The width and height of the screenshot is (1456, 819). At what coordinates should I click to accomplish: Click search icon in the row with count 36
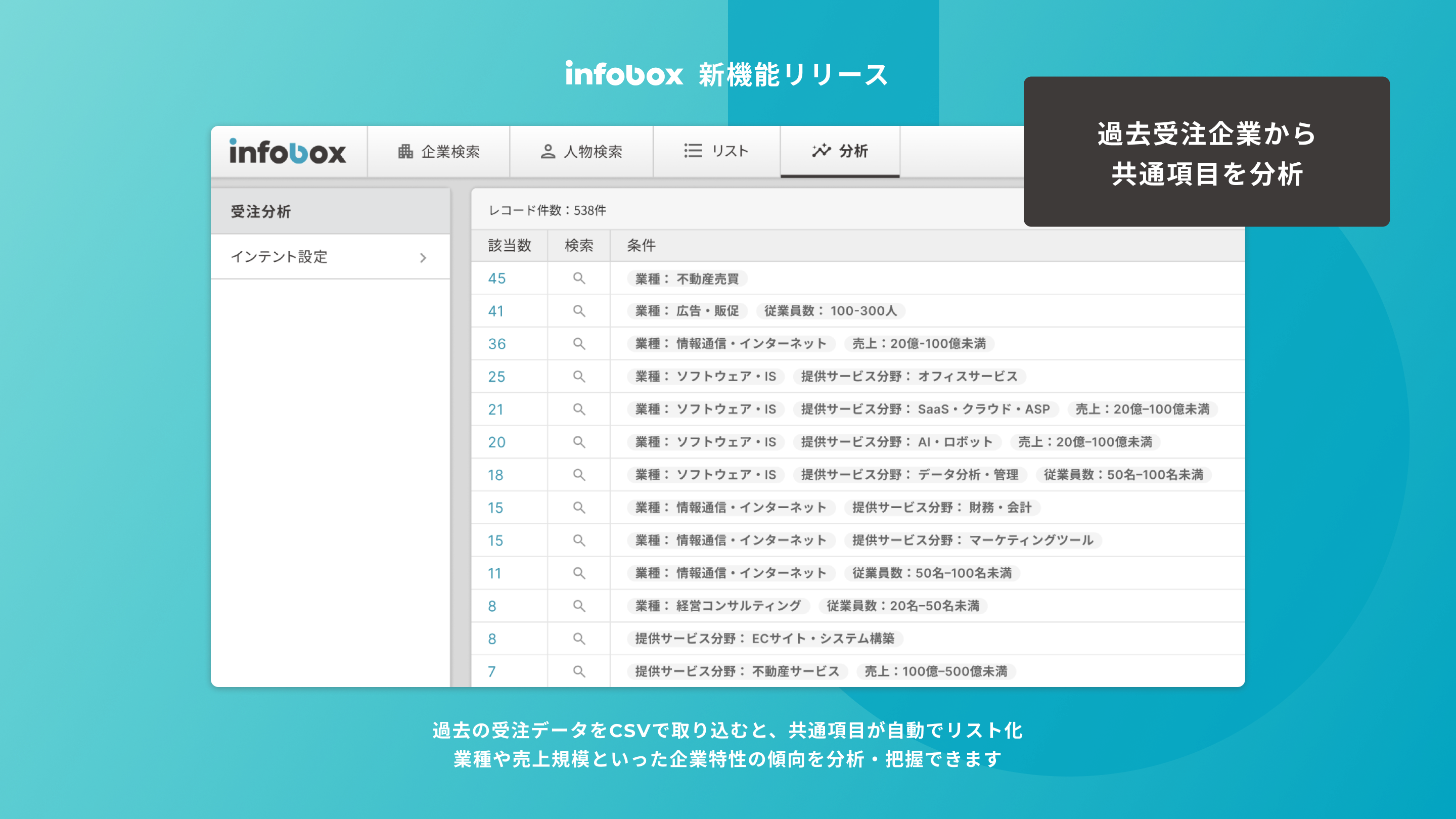point(579,344)
